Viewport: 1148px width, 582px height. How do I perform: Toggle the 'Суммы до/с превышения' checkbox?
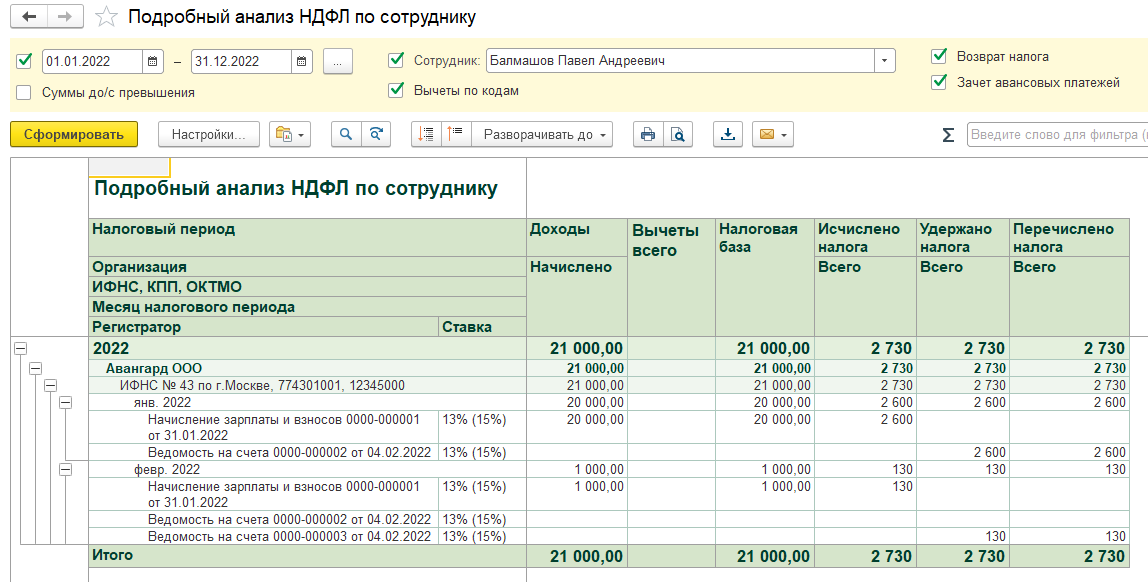coord(24,92)
